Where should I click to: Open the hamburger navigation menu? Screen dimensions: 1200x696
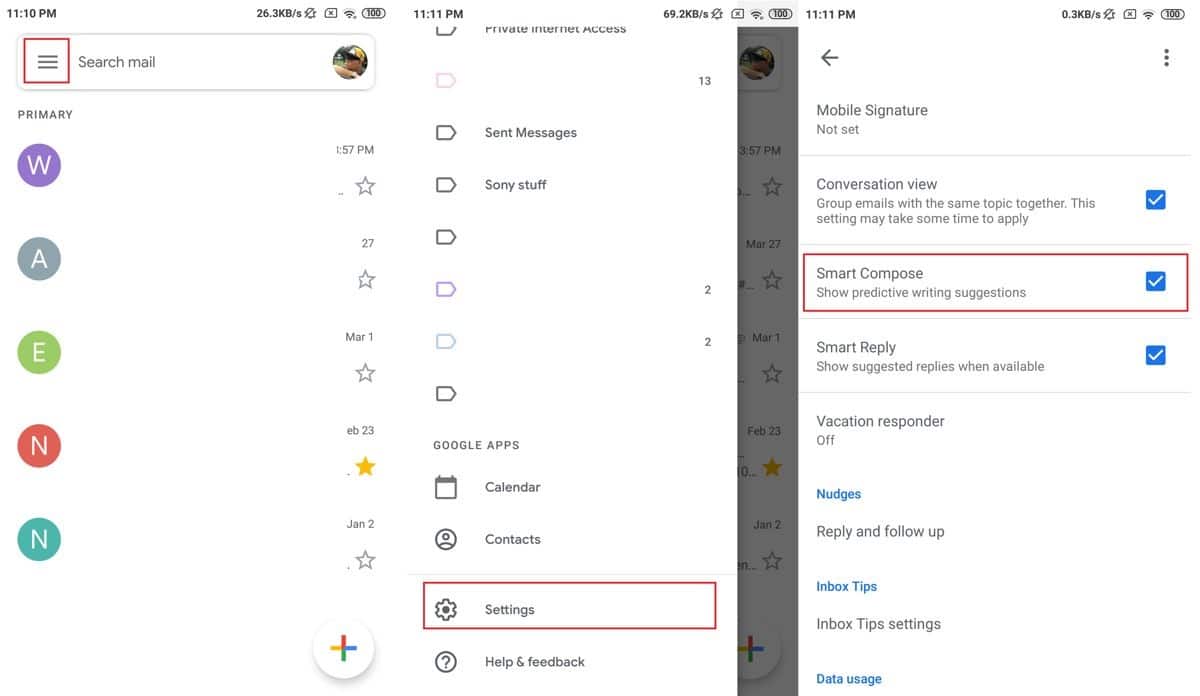point(47,62)
